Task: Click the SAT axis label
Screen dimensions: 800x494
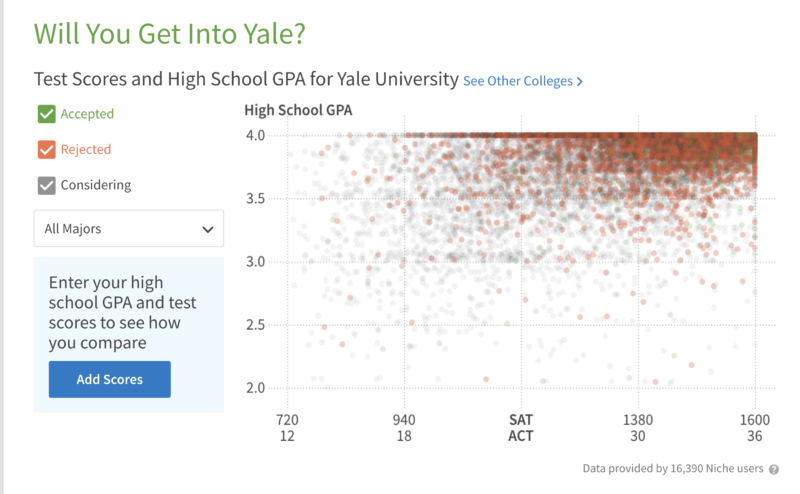Action: [521, 420]
